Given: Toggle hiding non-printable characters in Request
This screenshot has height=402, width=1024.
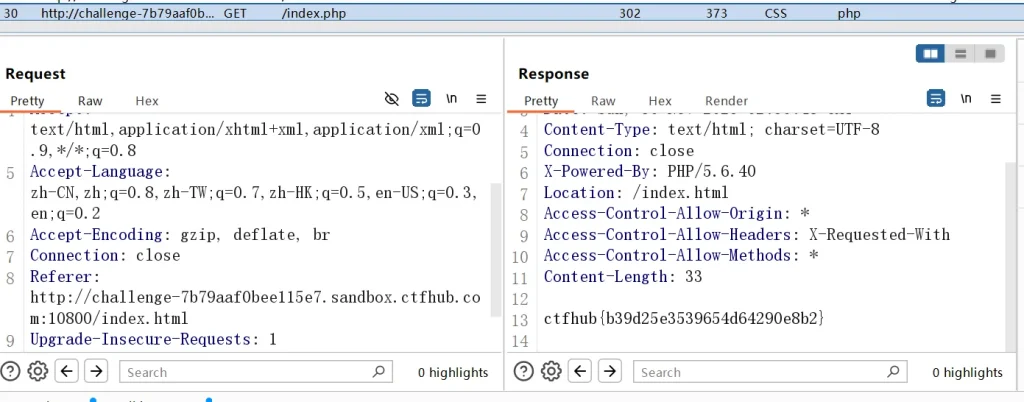Looking at the screenshot, I should click(392, 99).
